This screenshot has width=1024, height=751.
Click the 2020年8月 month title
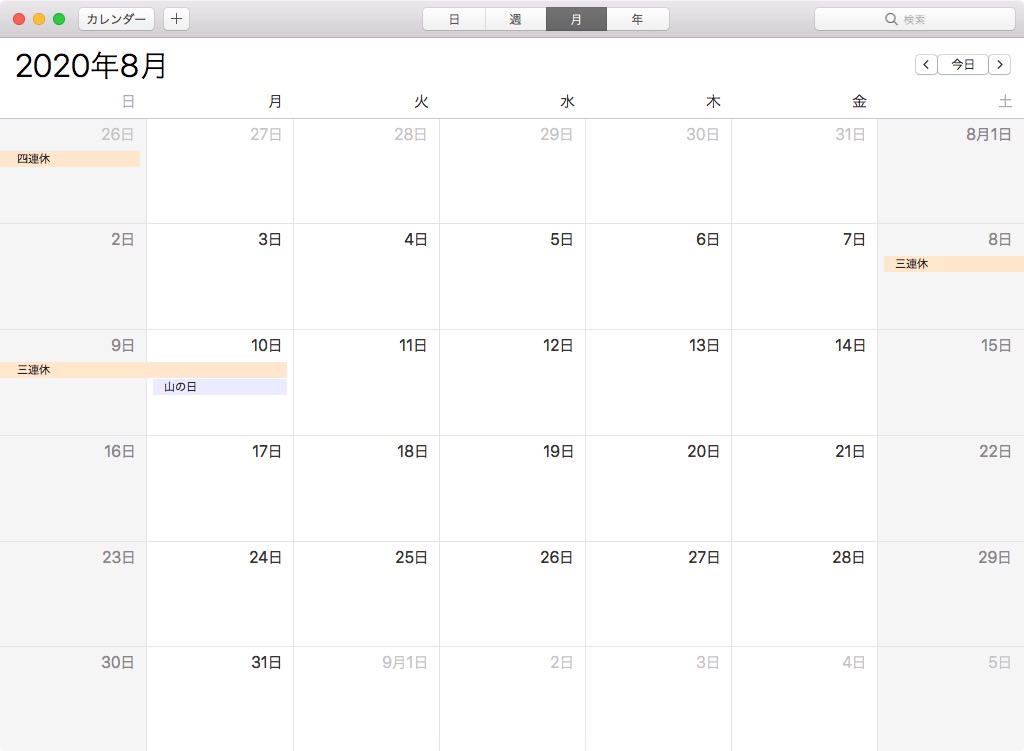click(x=91, y=65)
